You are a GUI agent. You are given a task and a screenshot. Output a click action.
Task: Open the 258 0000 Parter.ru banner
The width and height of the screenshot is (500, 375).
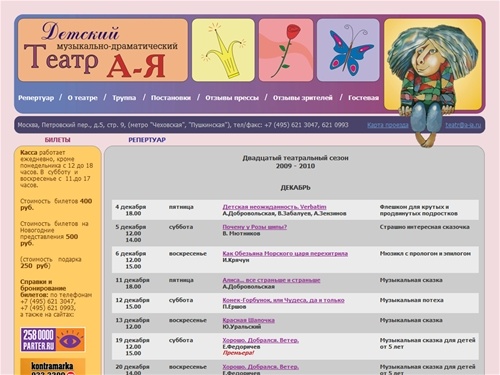click(x=53, y=339)
